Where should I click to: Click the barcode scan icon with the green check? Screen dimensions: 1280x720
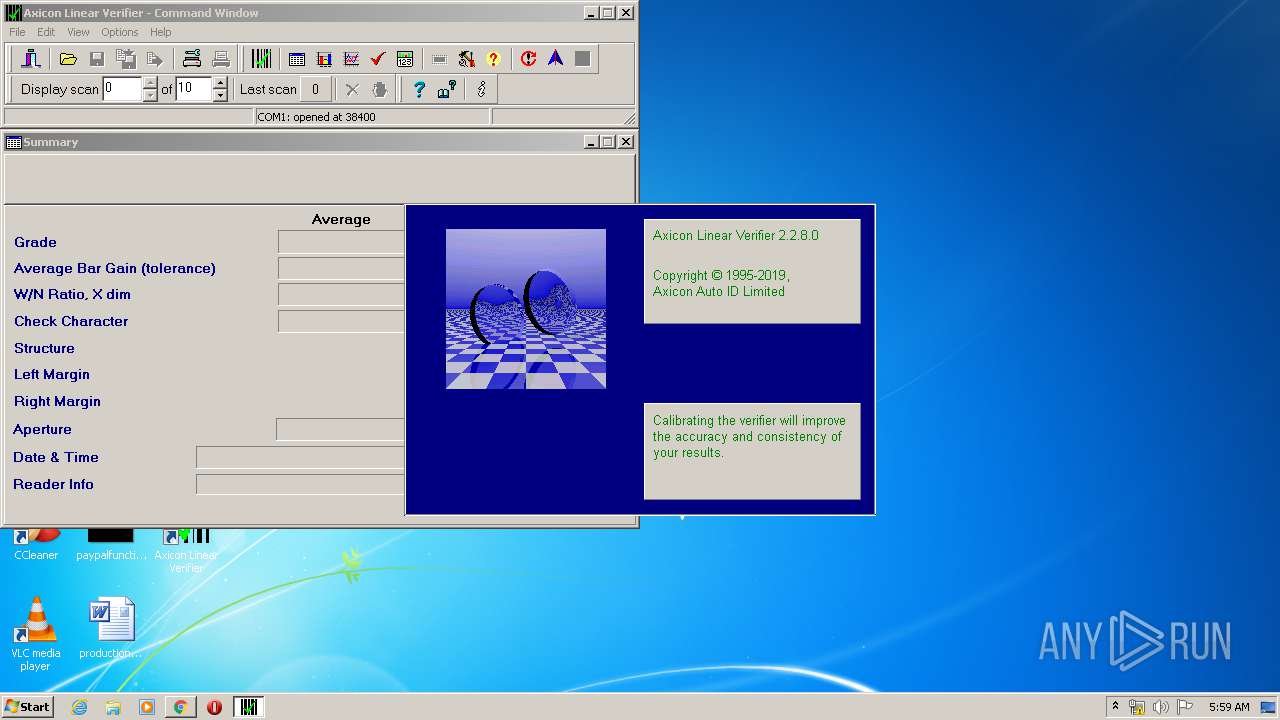(261, 59)
